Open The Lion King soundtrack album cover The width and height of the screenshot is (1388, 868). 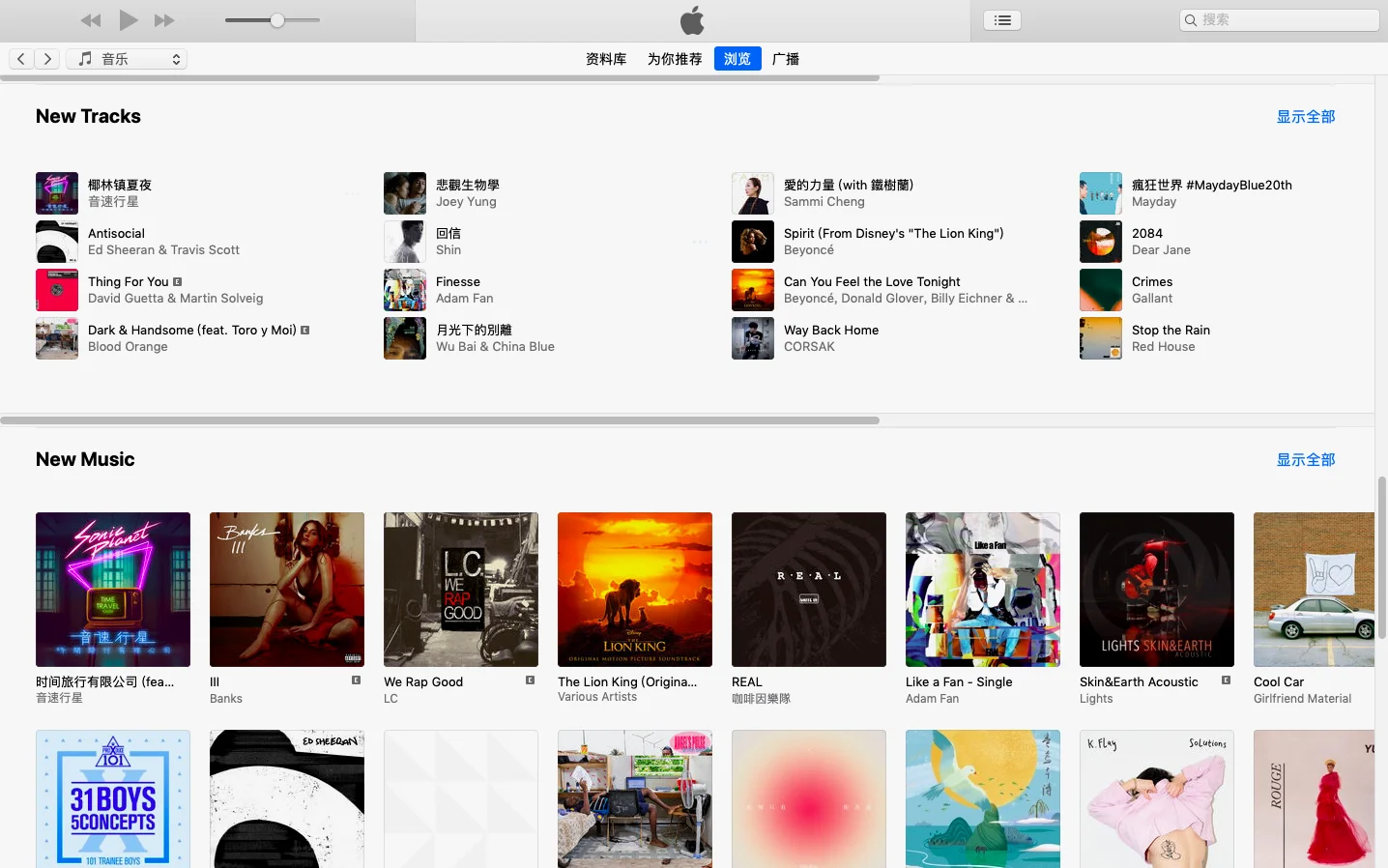point(635,590)
